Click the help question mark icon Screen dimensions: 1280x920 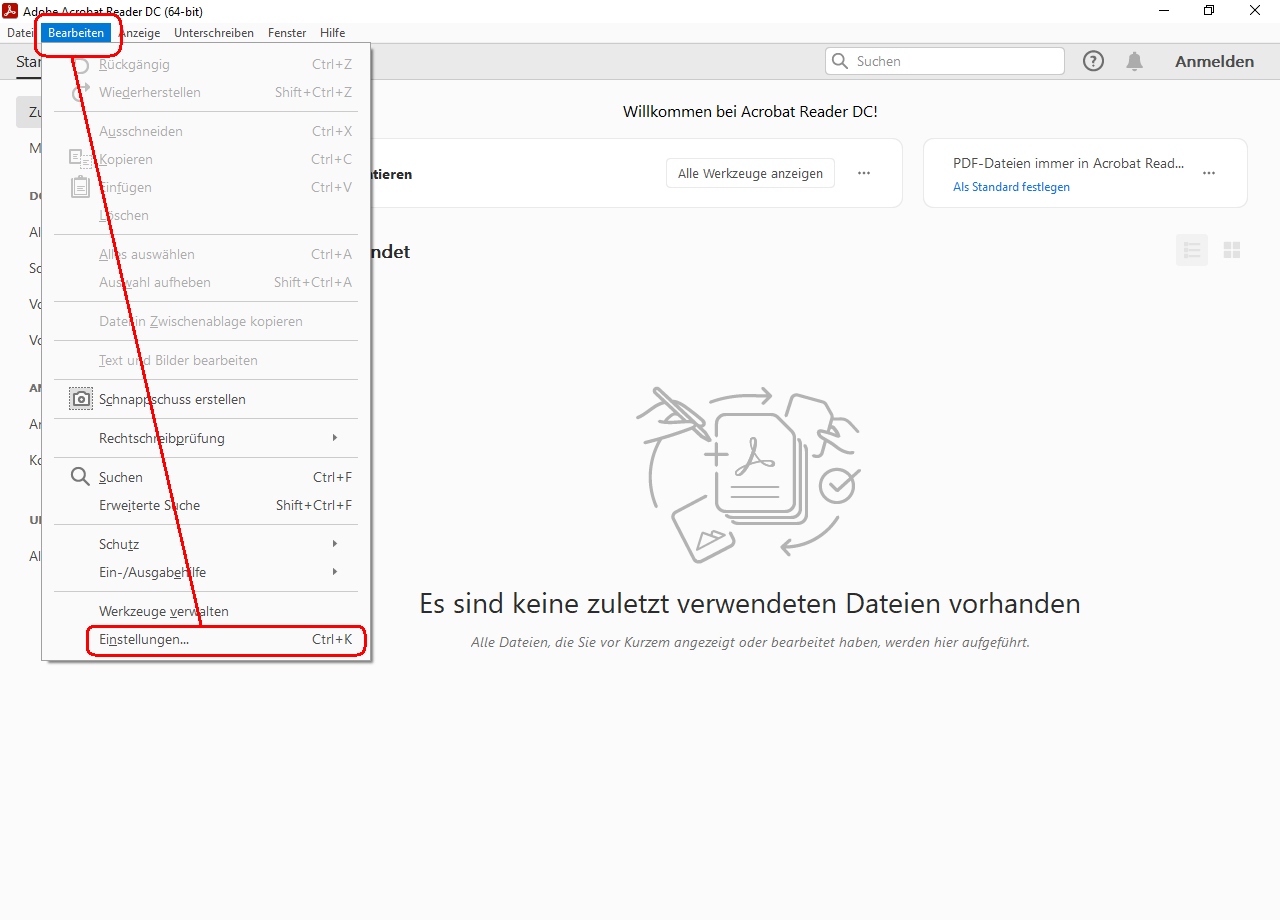click(1093, 61)
